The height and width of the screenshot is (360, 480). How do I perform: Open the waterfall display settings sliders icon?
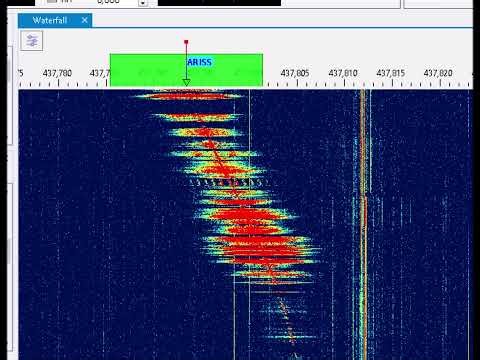pyautogui.click(x=32, y=41)
